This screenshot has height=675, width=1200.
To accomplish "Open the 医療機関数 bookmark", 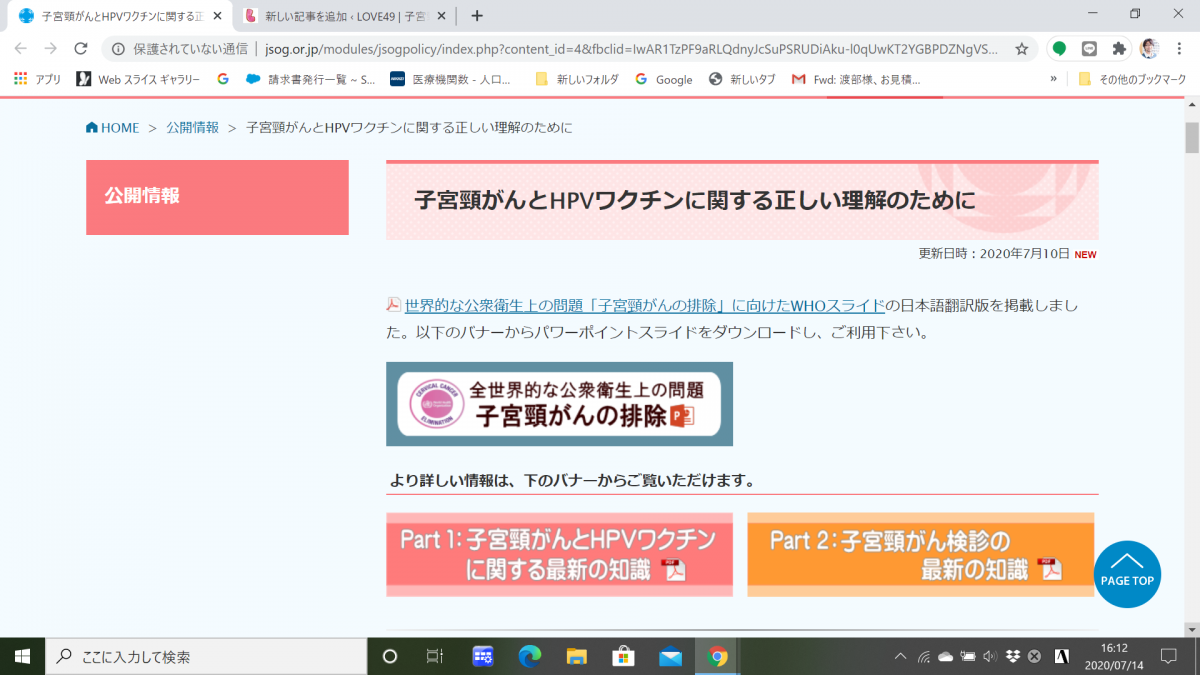I will pyautogui.click(x=450, y=79).
